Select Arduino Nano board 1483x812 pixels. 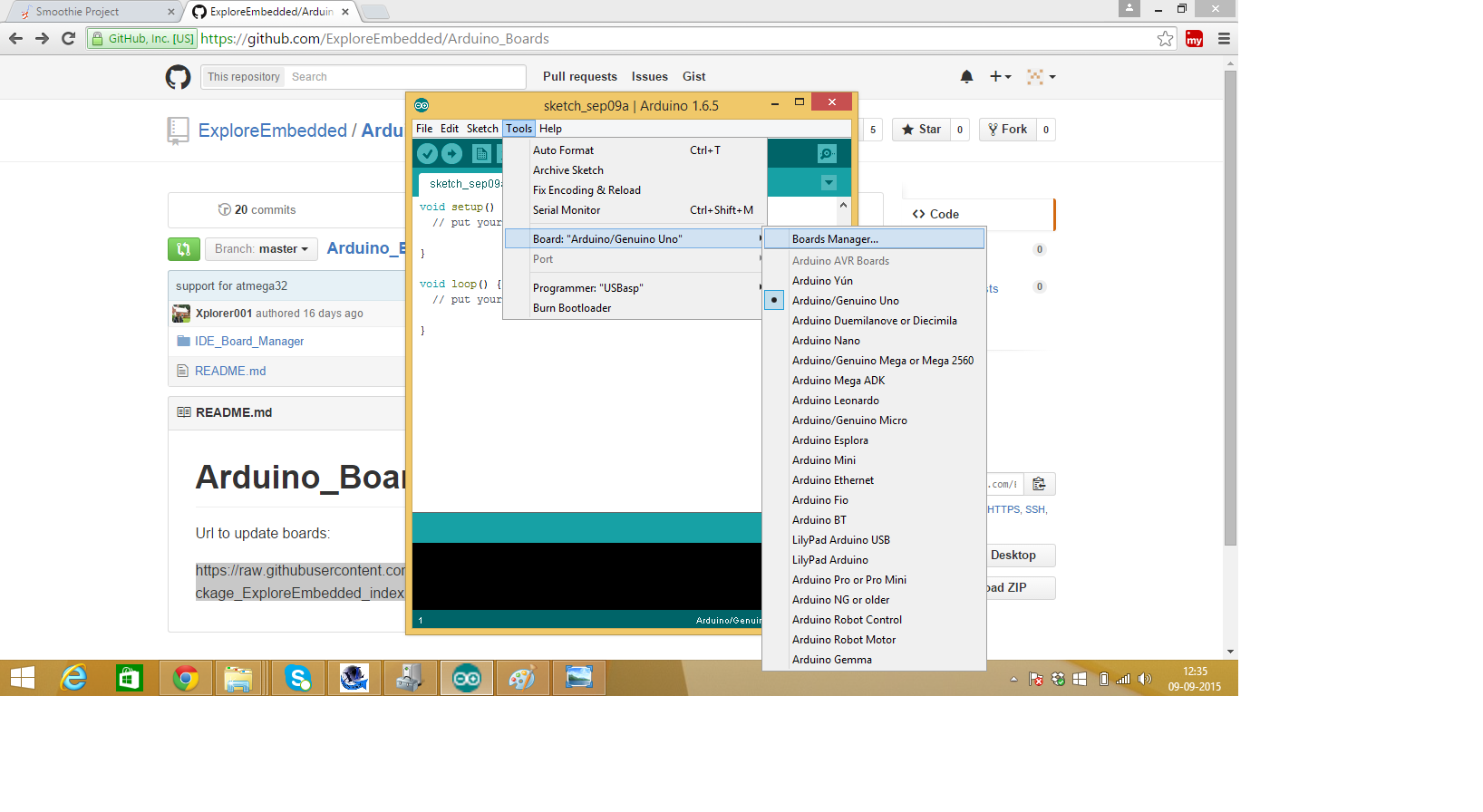pos(826,341)
